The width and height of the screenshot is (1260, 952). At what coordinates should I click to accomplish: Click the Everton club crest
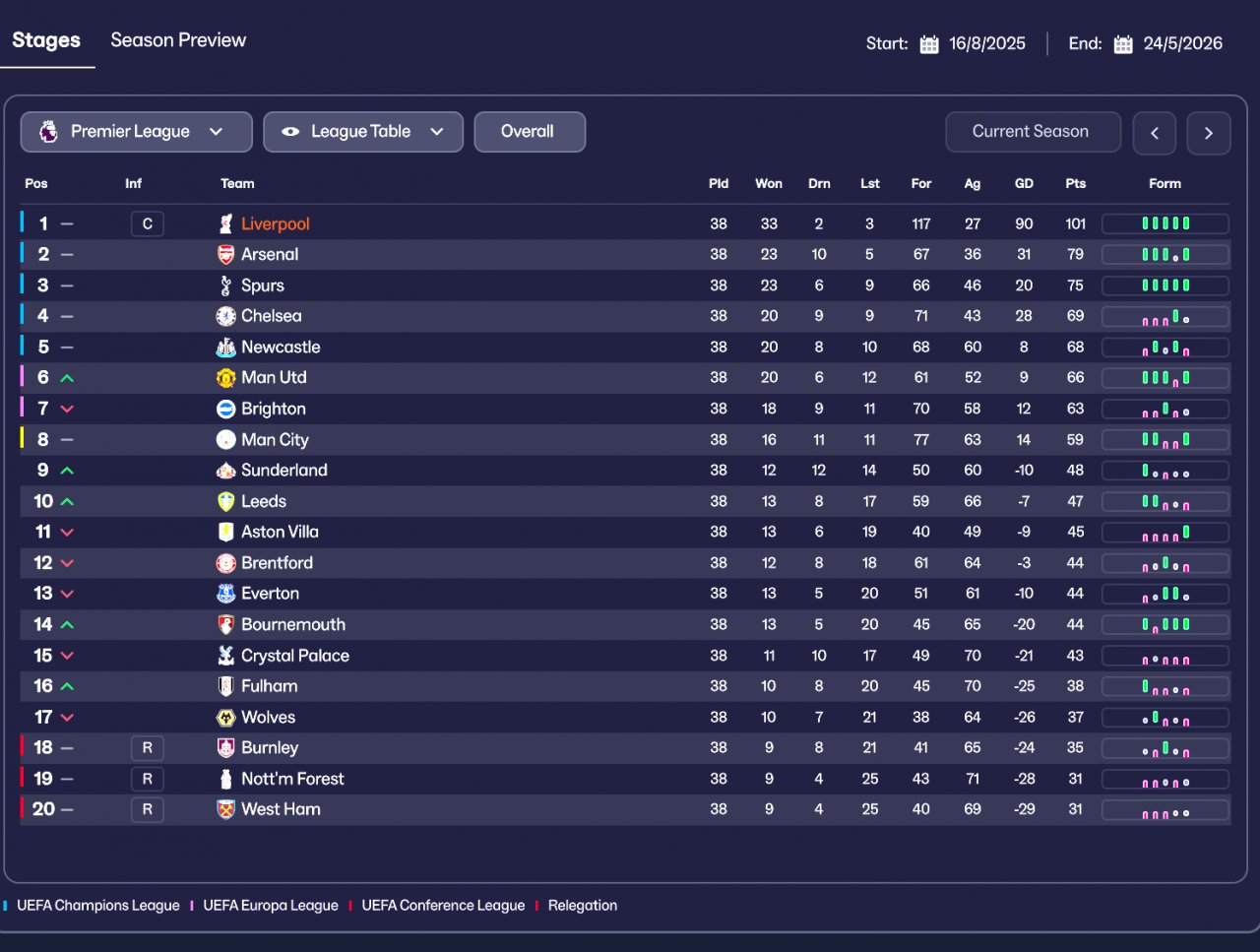(225, 594)
